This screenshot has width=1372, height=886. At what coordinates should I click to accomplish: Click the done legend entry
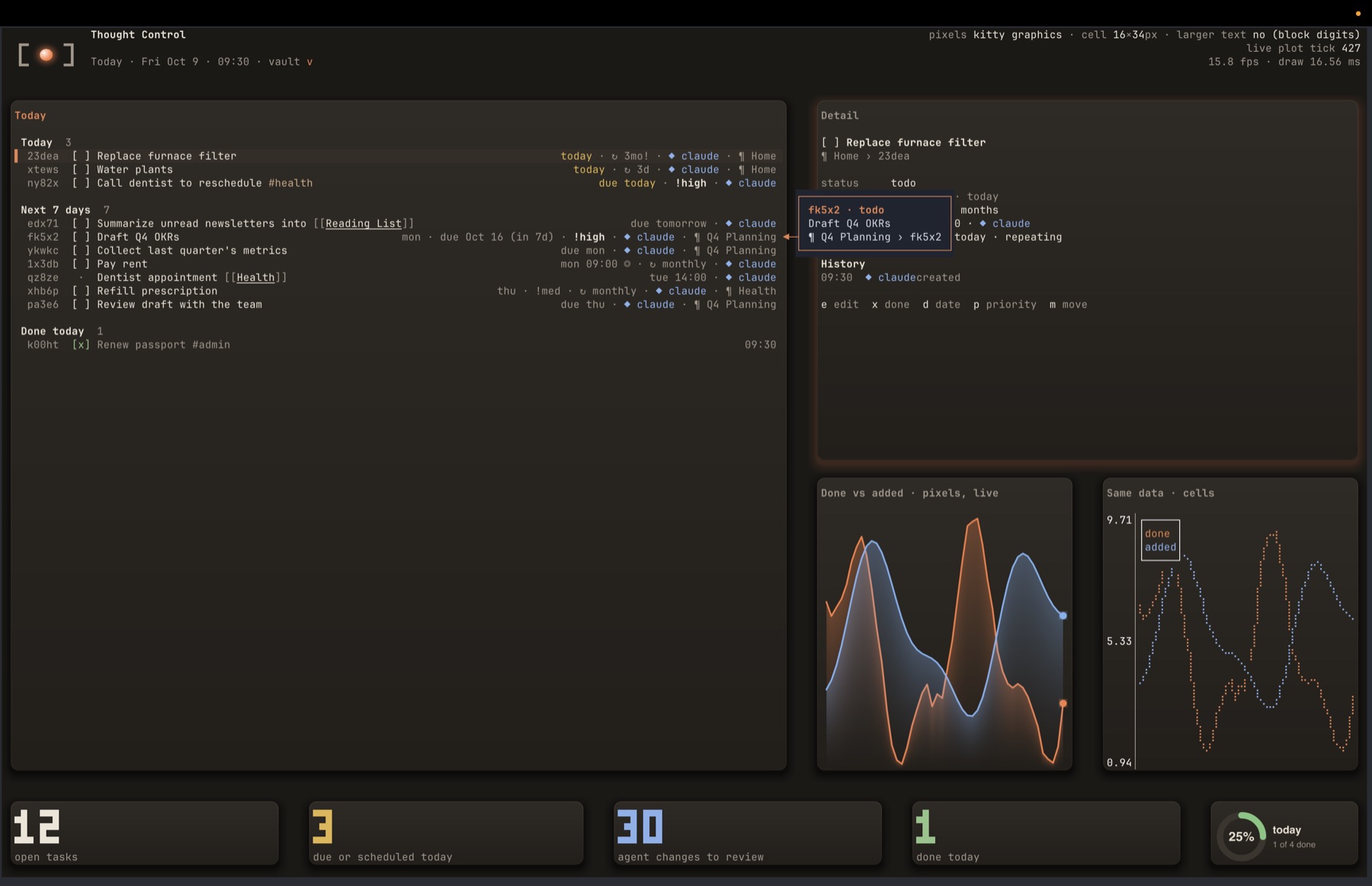click(x=1157, y=533)
